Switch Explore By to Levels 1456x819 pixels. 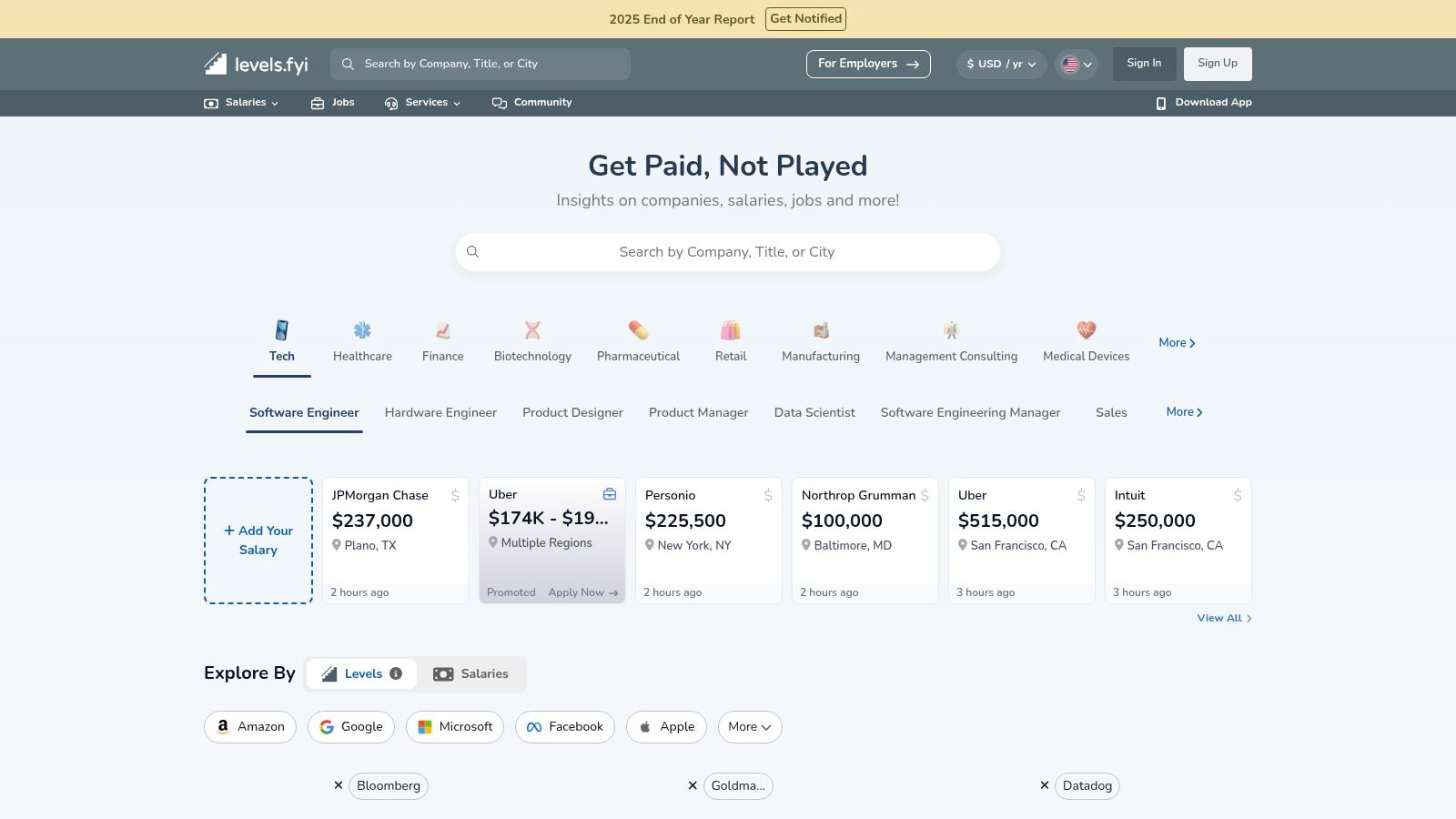pos(361,674)
